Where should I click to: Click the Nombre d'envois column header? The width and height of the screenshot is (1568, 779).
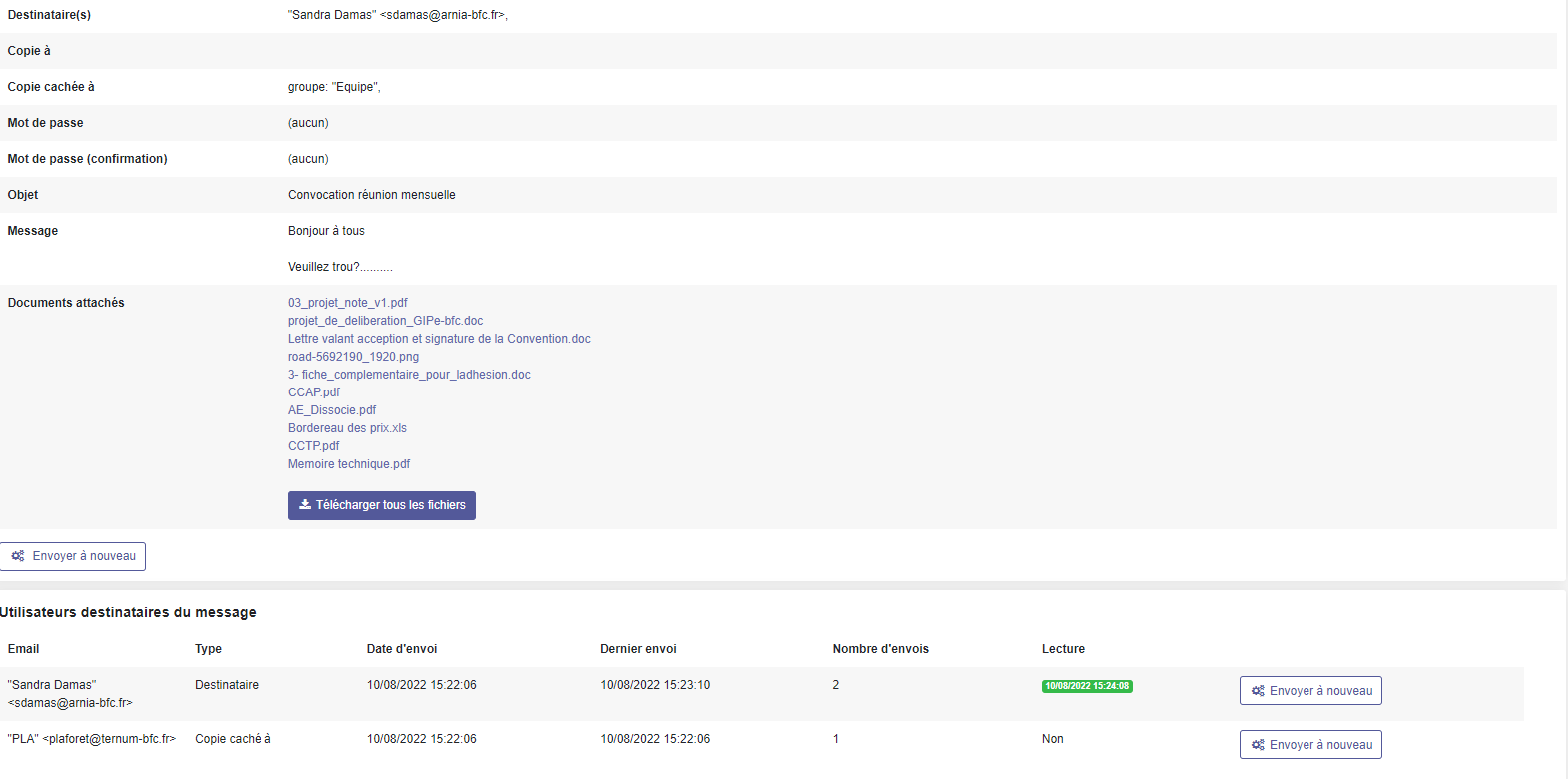(x=880, y=649)
